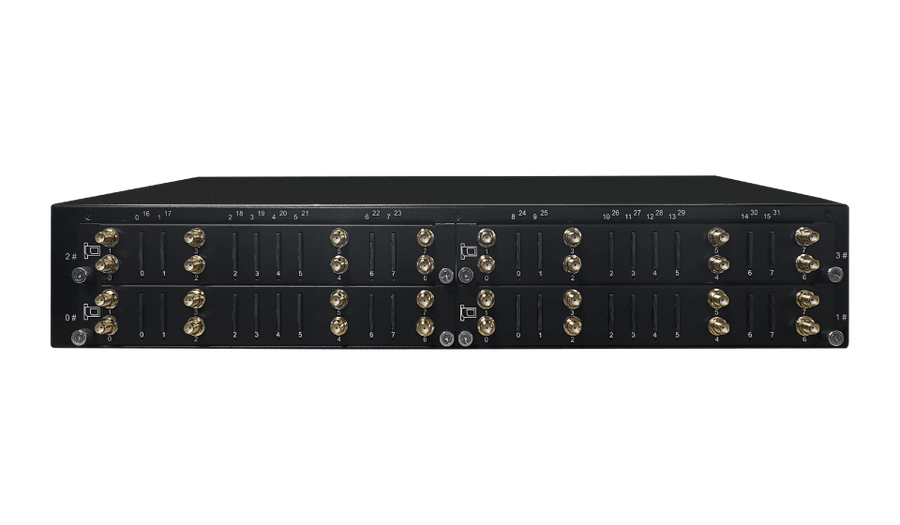Click the left thumbscrew of module 1#
Screen dimensions: 900x525
(466, 339)
